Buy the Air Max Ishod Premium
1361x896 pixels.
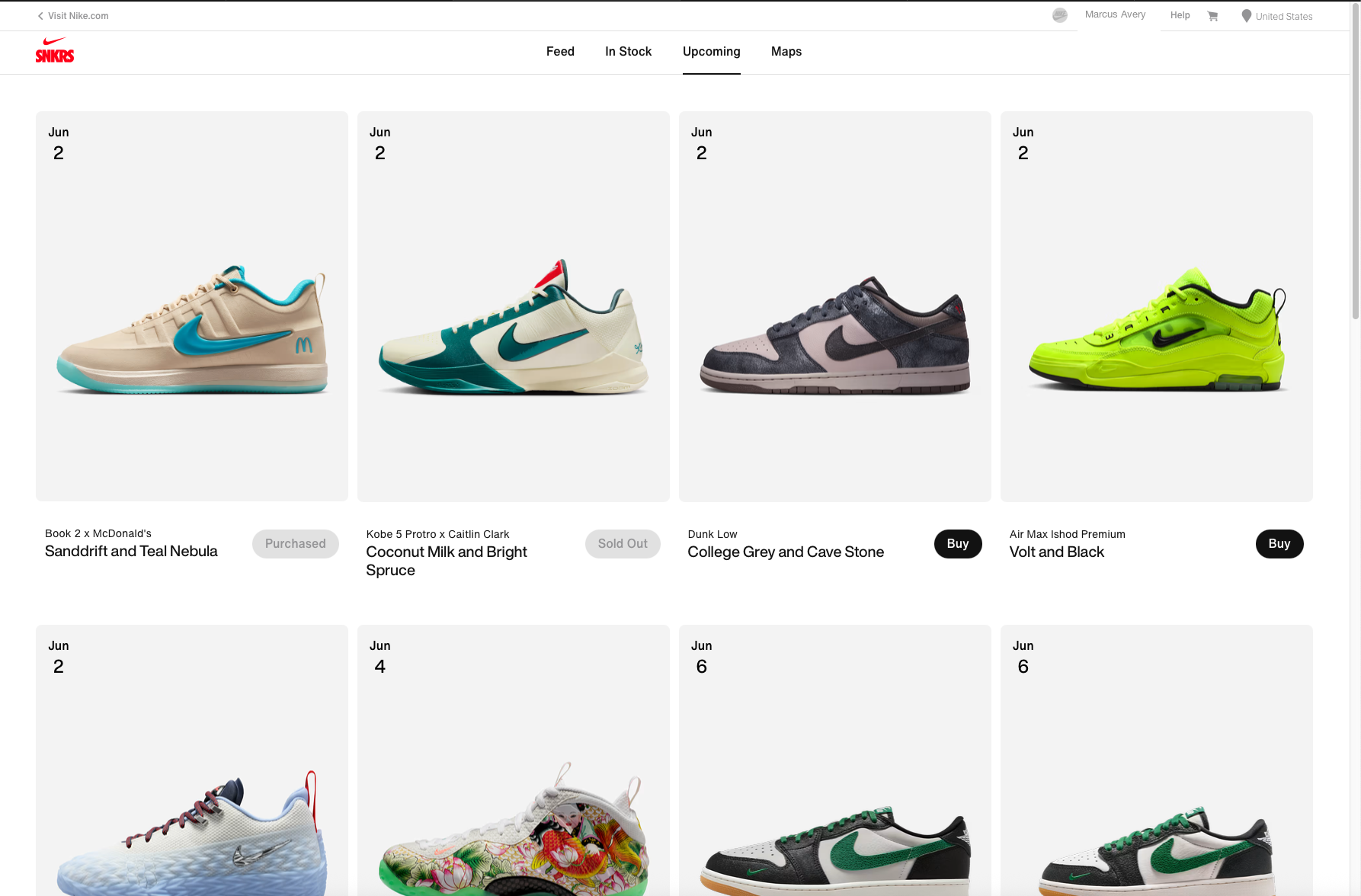(x=1279, y=544)
